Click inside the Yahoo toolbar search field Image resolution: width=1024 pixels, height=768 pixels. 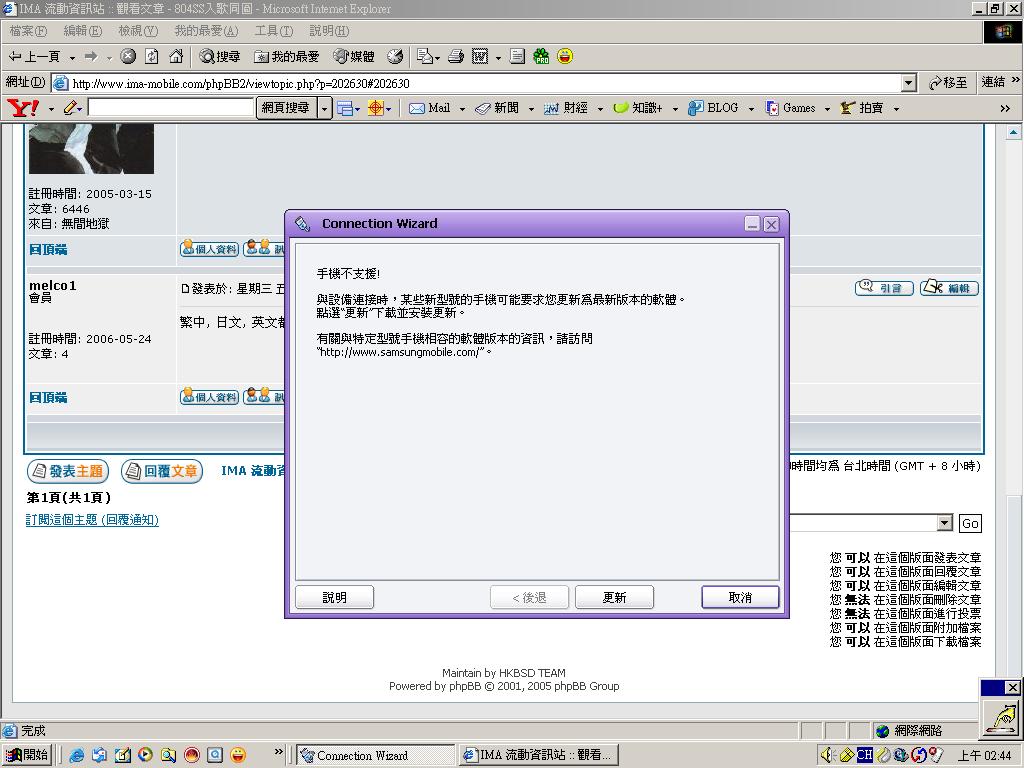(x=170, y=107)
